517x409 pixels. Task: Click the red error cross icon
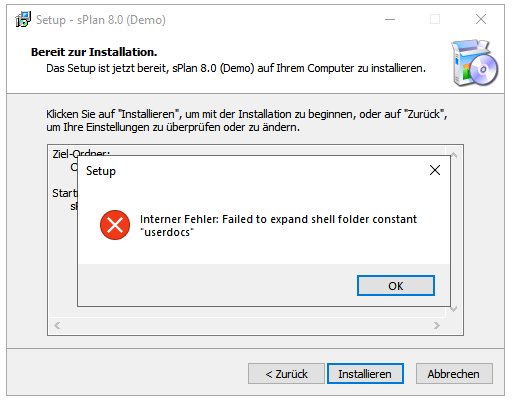(115, 225)
